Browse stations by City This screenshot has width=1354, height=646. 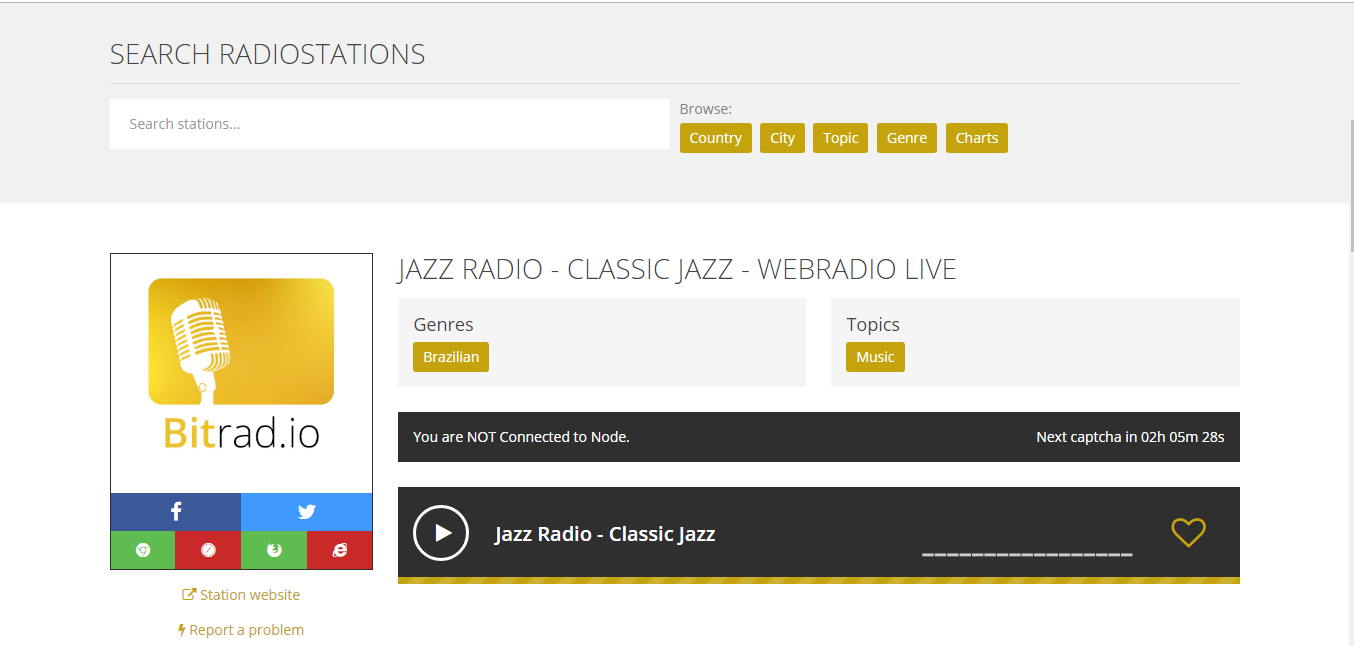coord(783,138)
